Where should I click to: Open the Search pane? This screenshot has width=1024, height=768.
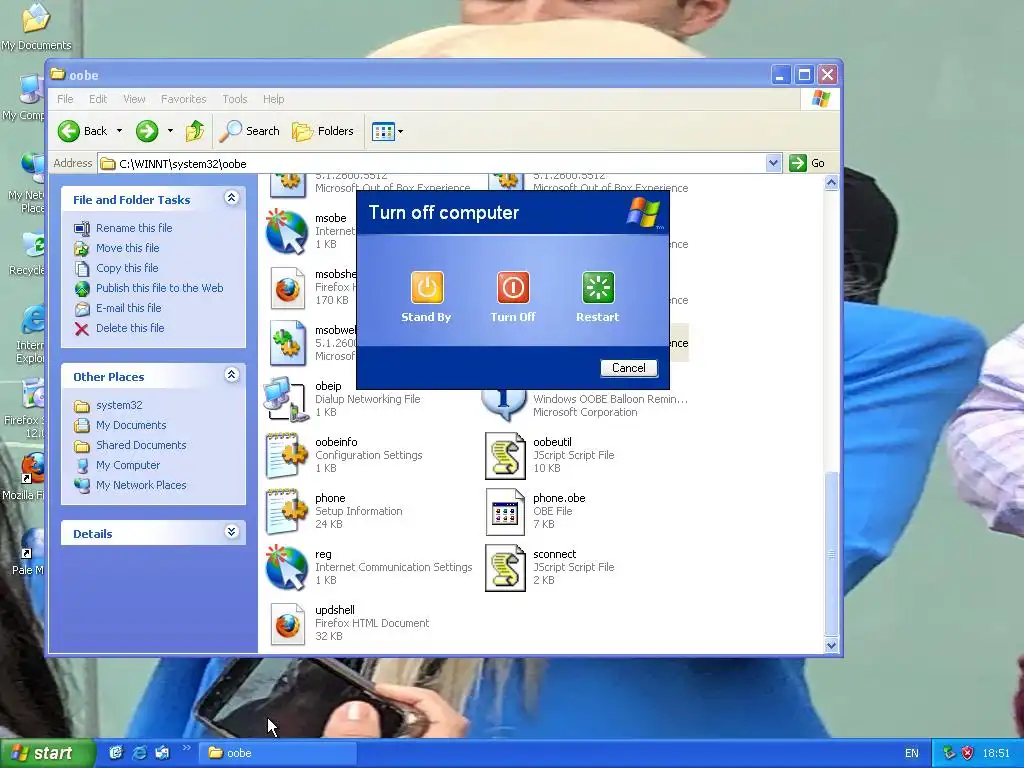point(249,131)
